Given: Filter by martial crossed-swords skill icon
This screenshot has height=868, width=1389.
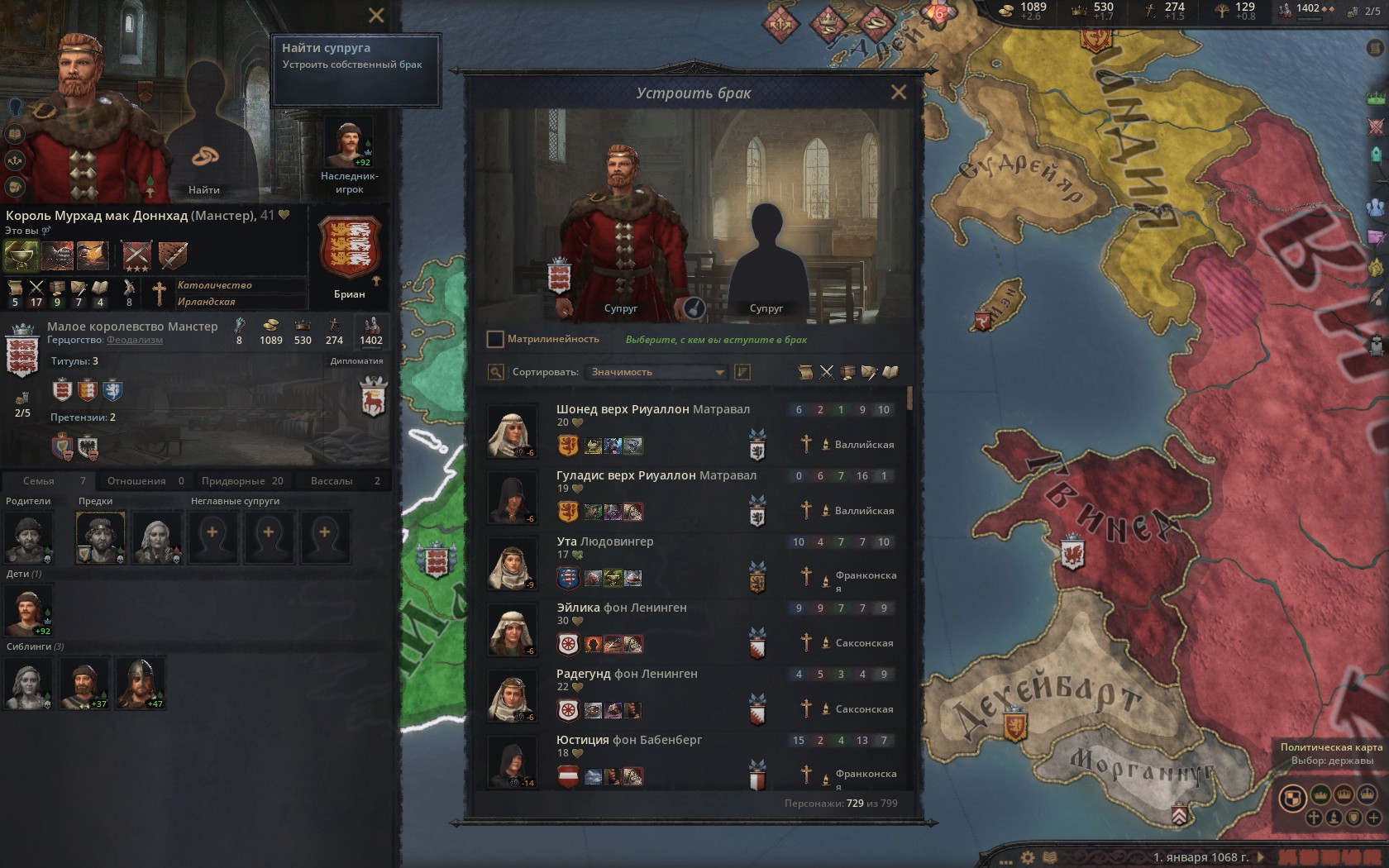Looking at the screenshot, I should pyautogui.click(x=826, y=372).
